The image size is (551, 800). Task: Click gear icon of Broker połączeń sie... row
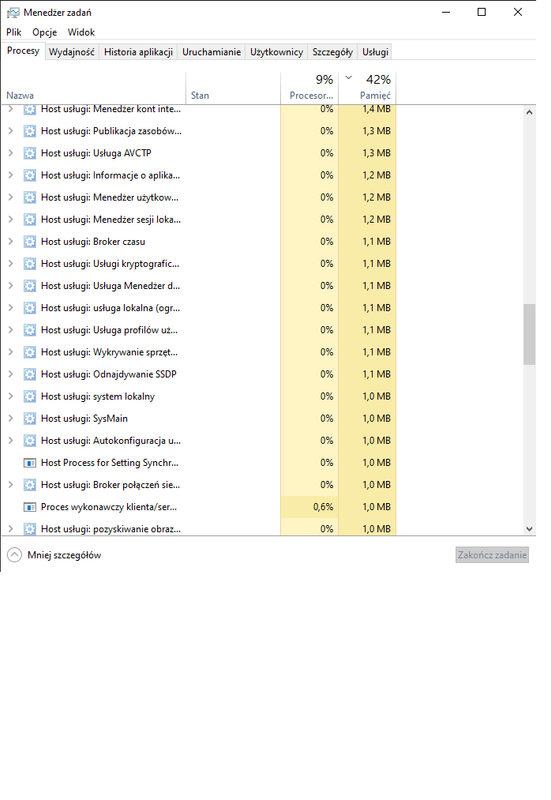pyautogui.click(x=30, y=485)
